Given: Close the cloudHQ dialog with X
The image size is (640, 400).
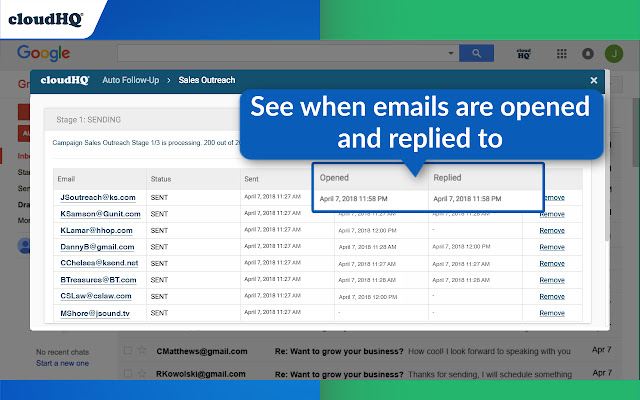Looking at the screenshot, I should [x=594, y=80].
